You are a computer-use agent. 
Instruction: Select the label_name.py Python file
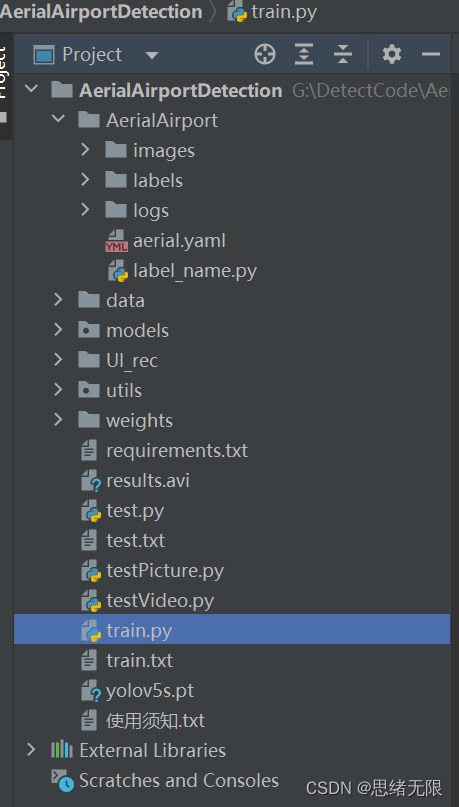(x=195, y=271)
